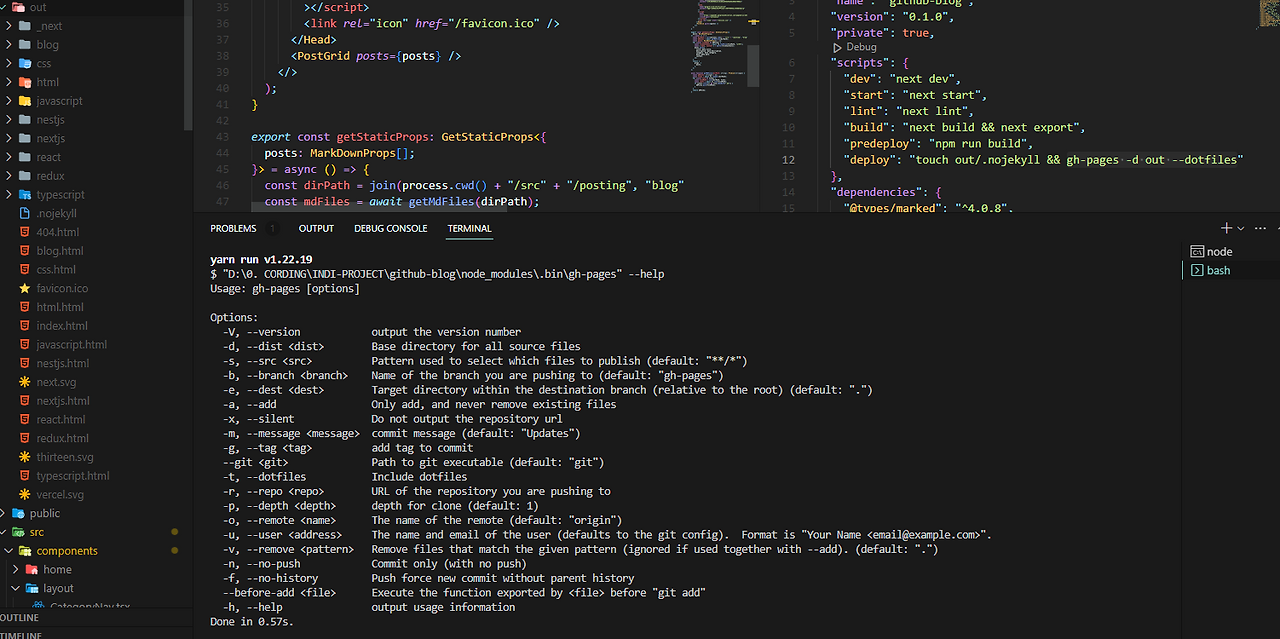Switch to the DEBUG CONSOLE tab
This screenshot has width=1280, height=639.
tap(390, 228)
